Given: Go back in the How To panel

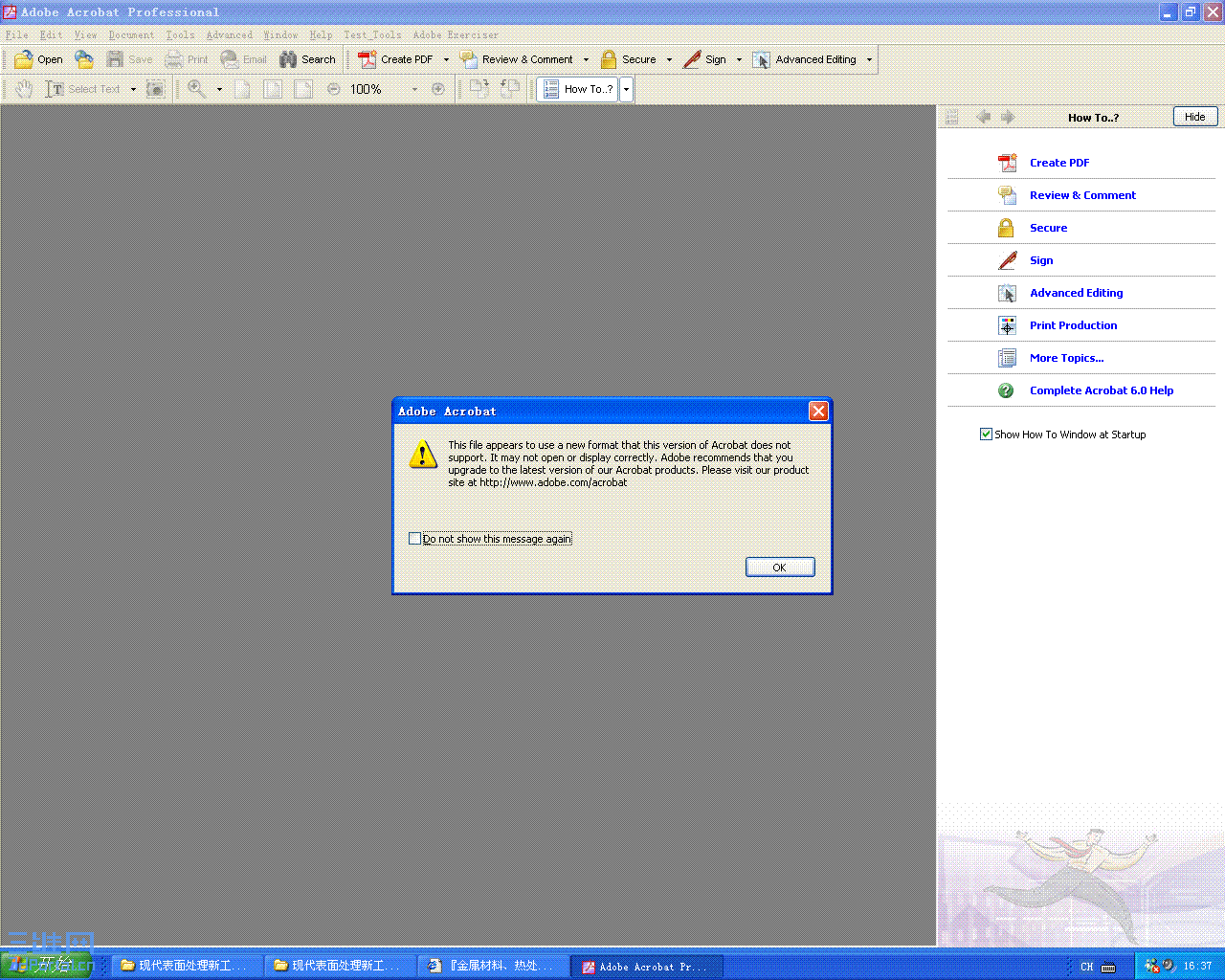Looking at the screenshot, I should click(x=983, y=117).
